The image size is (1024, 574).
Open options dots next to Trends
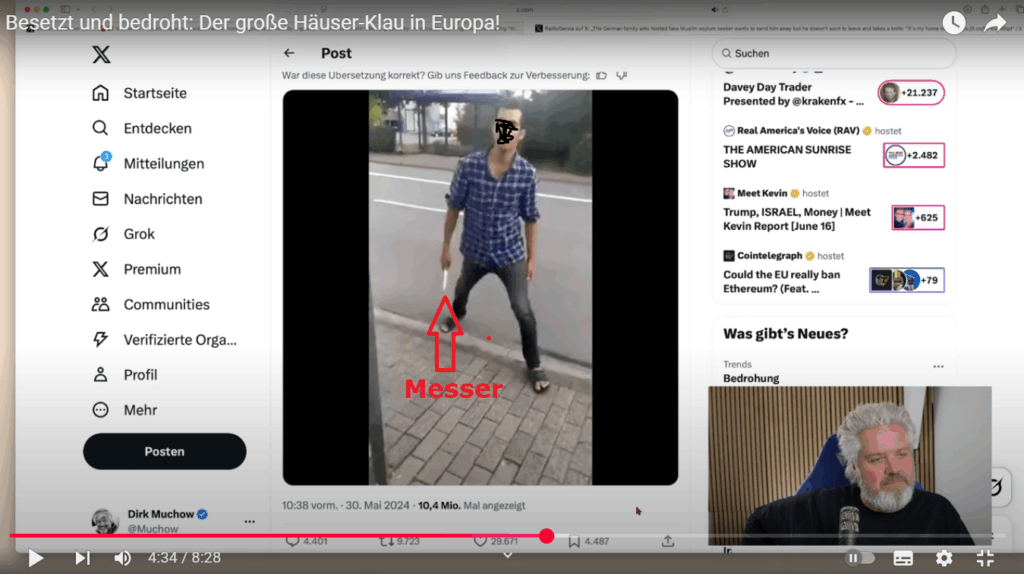938,366
